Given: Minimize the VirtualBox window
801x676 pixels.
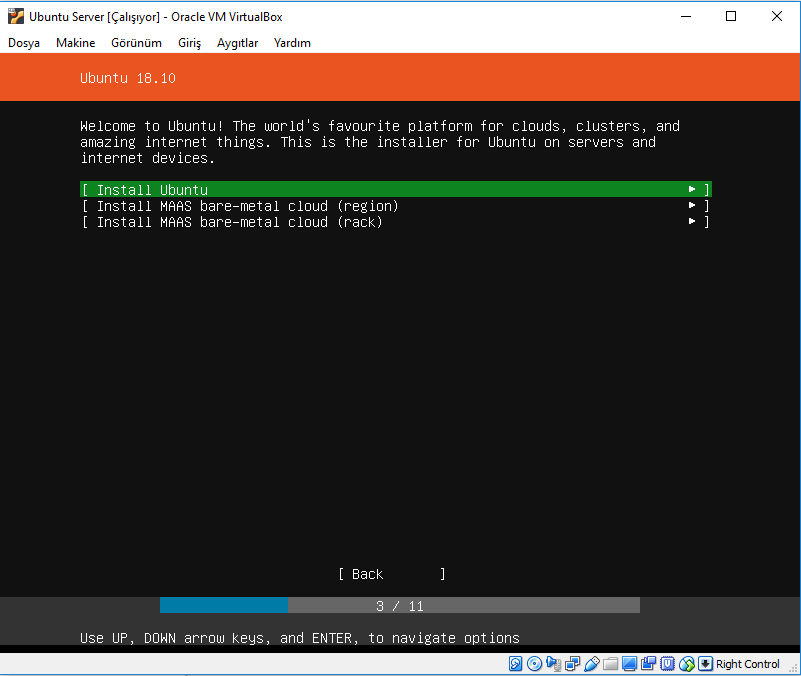Looking at the screenshot, I should tap(686, 16).
